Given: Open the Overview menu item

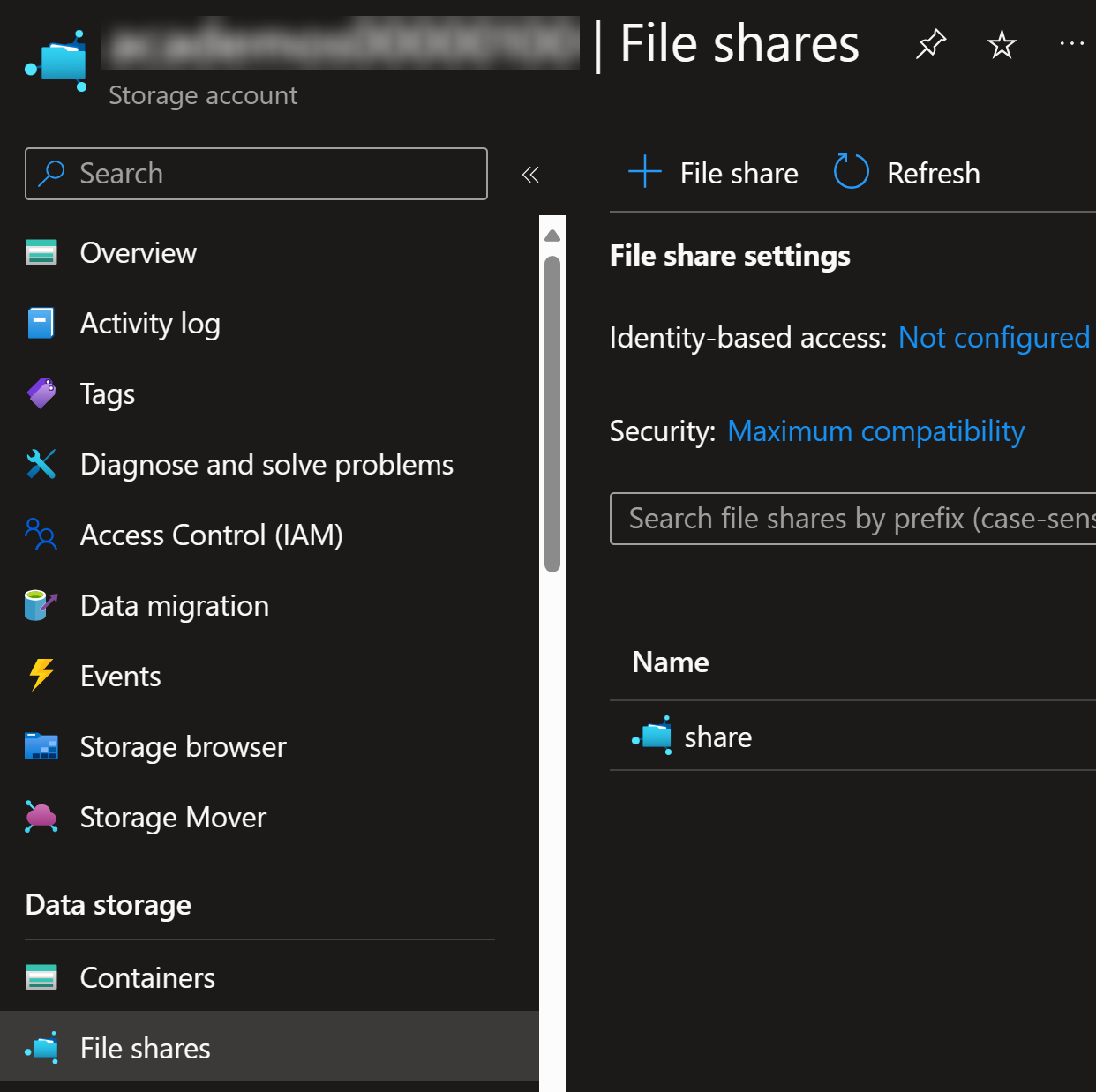Looking at the screenshot, I should [139, 253].
